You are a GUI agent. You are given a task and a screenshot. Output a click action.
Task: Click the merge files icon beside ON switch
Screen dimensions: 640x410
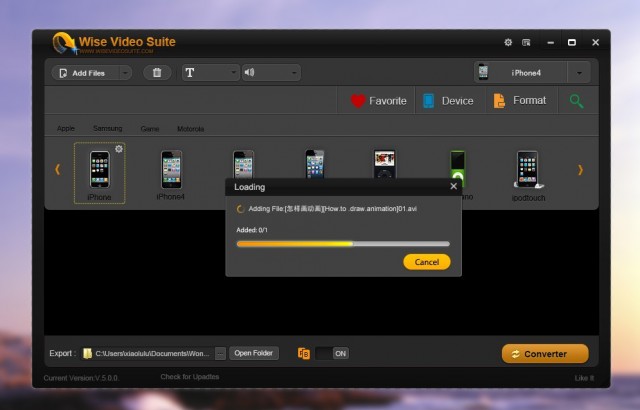pos(304,353)
